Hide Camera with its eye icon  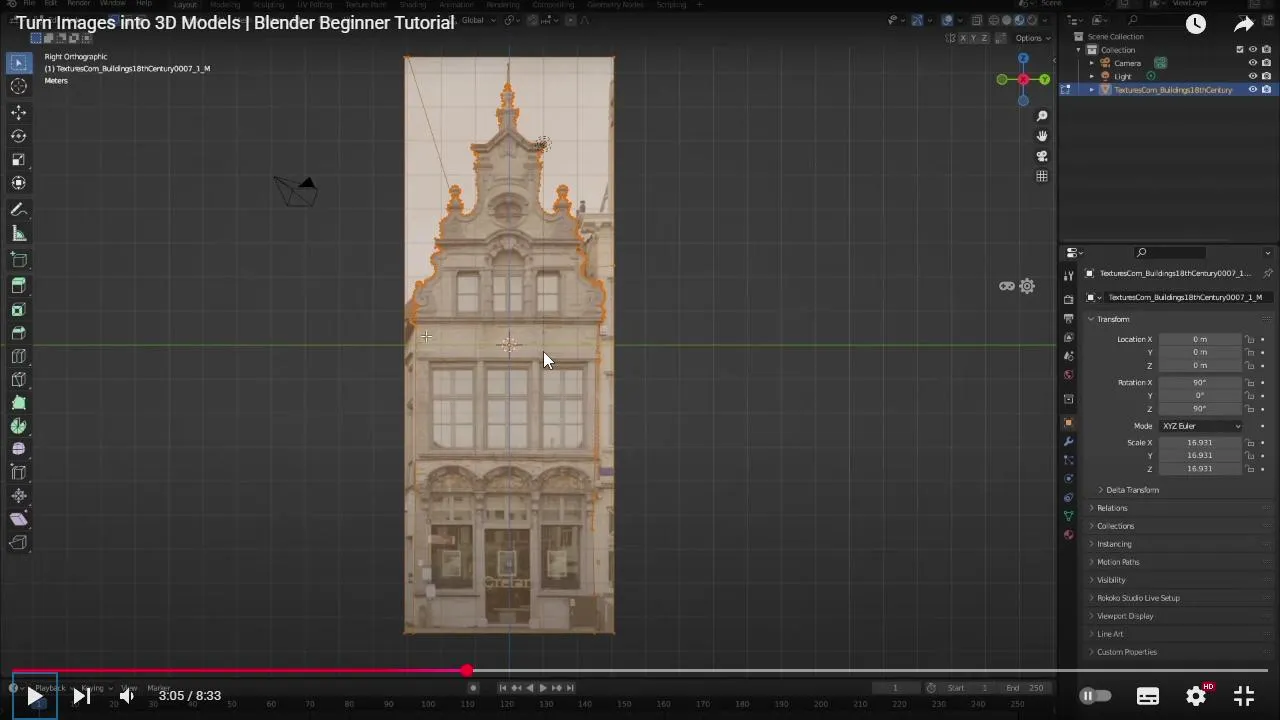tap(1253, 63)
